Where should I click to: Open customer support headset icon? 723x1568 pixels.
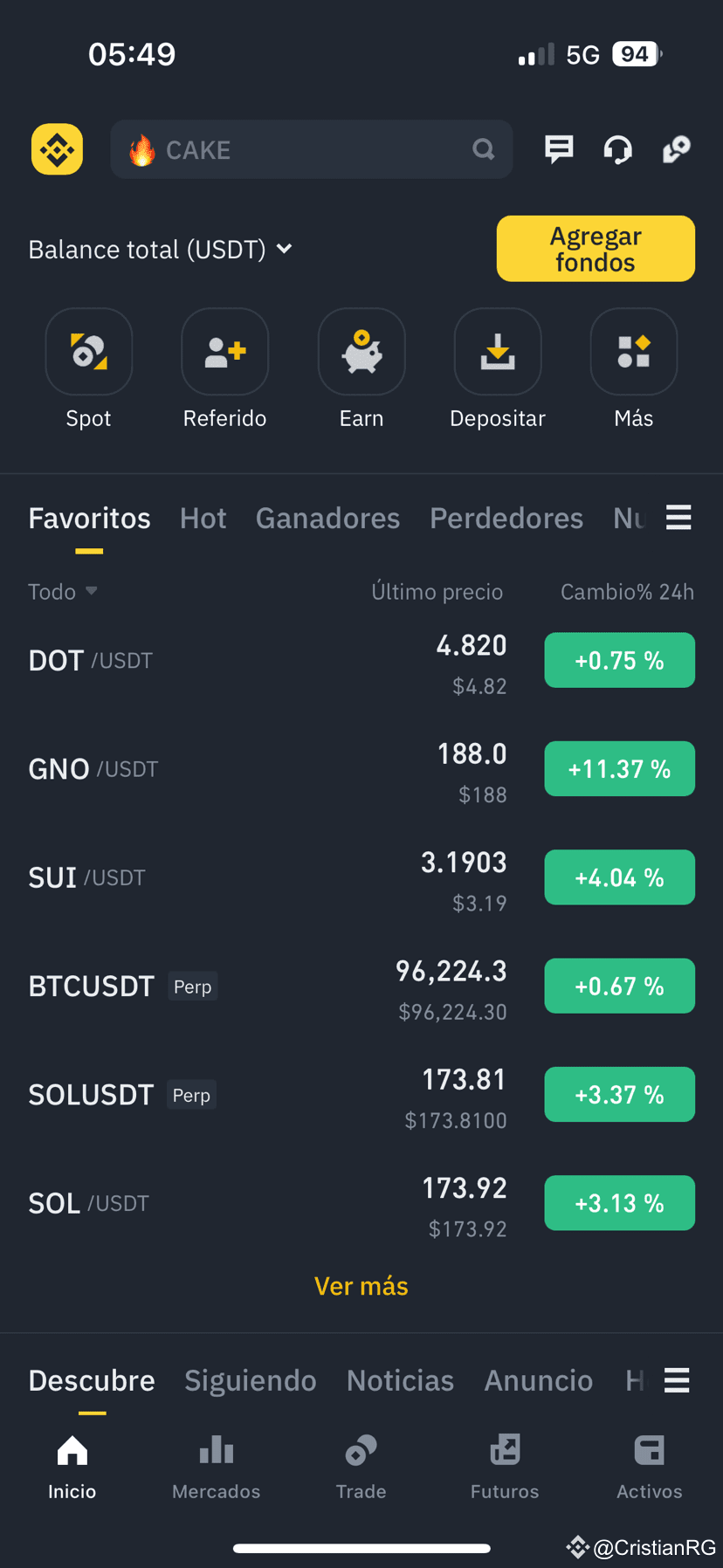(x=618, y=150)
